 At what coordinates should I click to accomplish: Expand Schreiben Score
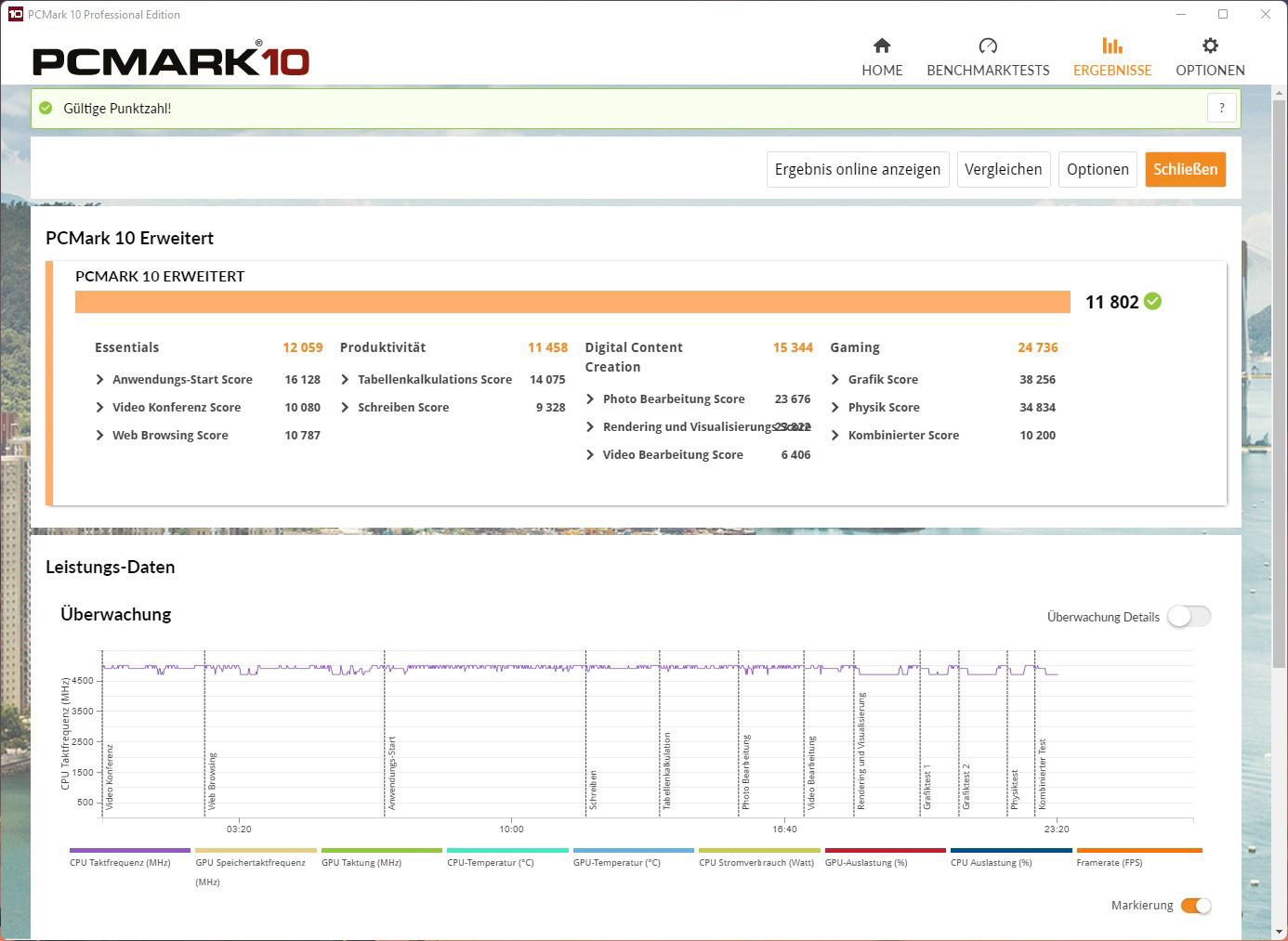[x=345, y=407]
